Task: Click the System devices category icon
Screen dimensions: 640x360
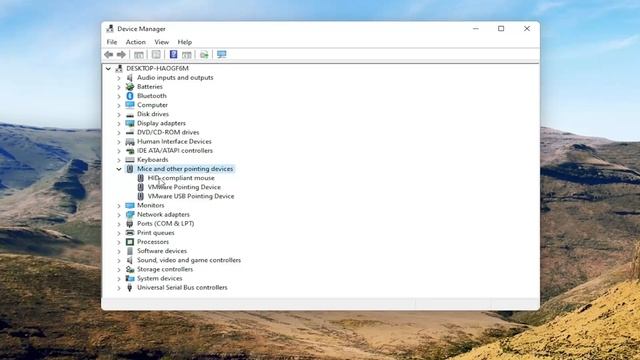Action: [130, 278]
